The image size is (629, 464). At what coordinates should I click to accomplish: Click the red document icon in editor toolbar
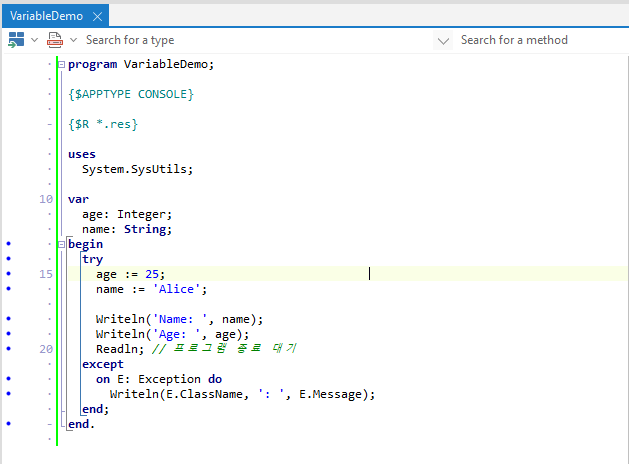[x=55, y=40]
